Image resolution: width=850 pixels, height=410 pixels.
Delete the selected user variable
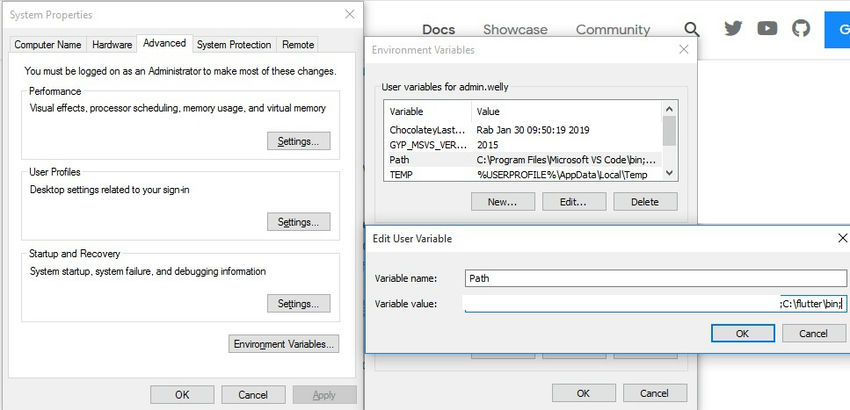(644, 202)
